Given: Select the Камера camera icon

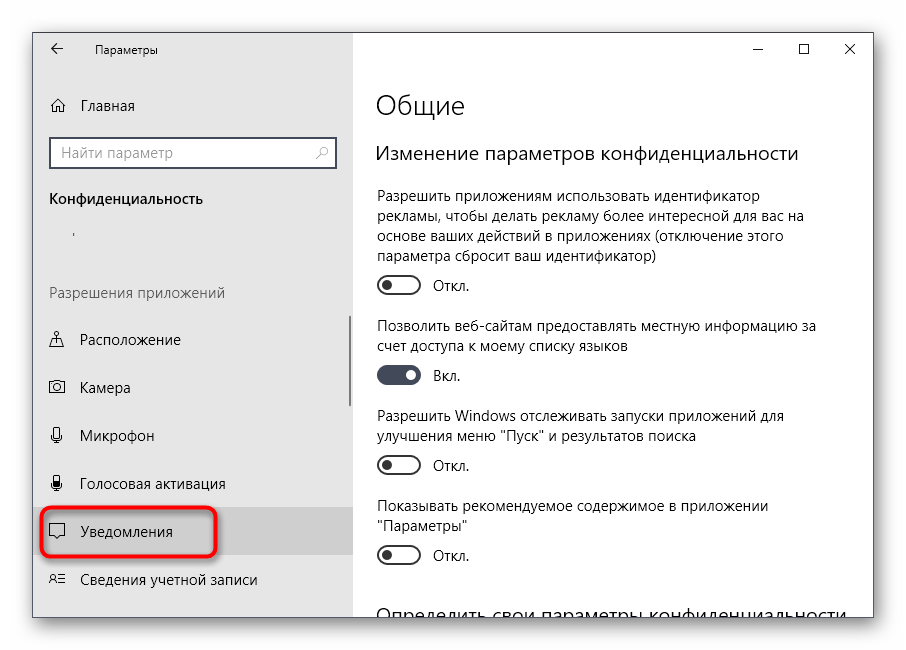Looking at the screenshot, I should tap(57, 387).
